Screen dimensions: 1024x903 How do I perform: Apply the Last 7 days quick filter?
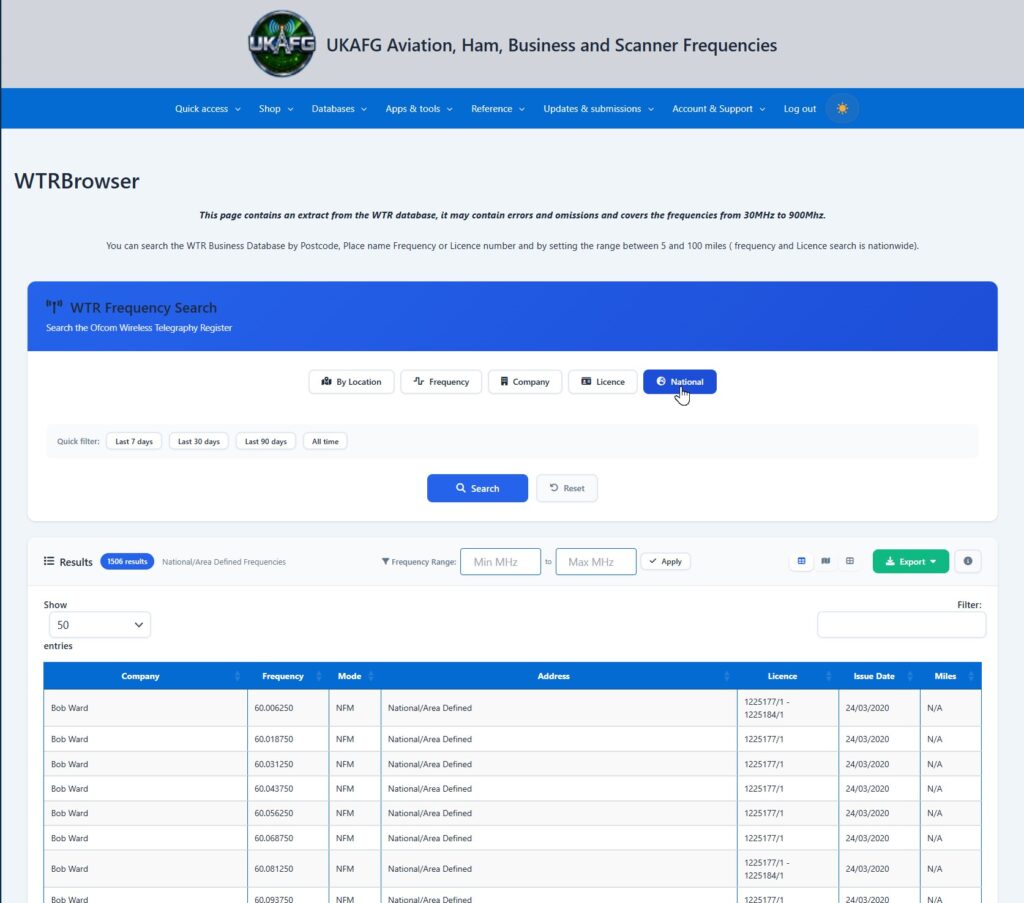pos(134,441)
